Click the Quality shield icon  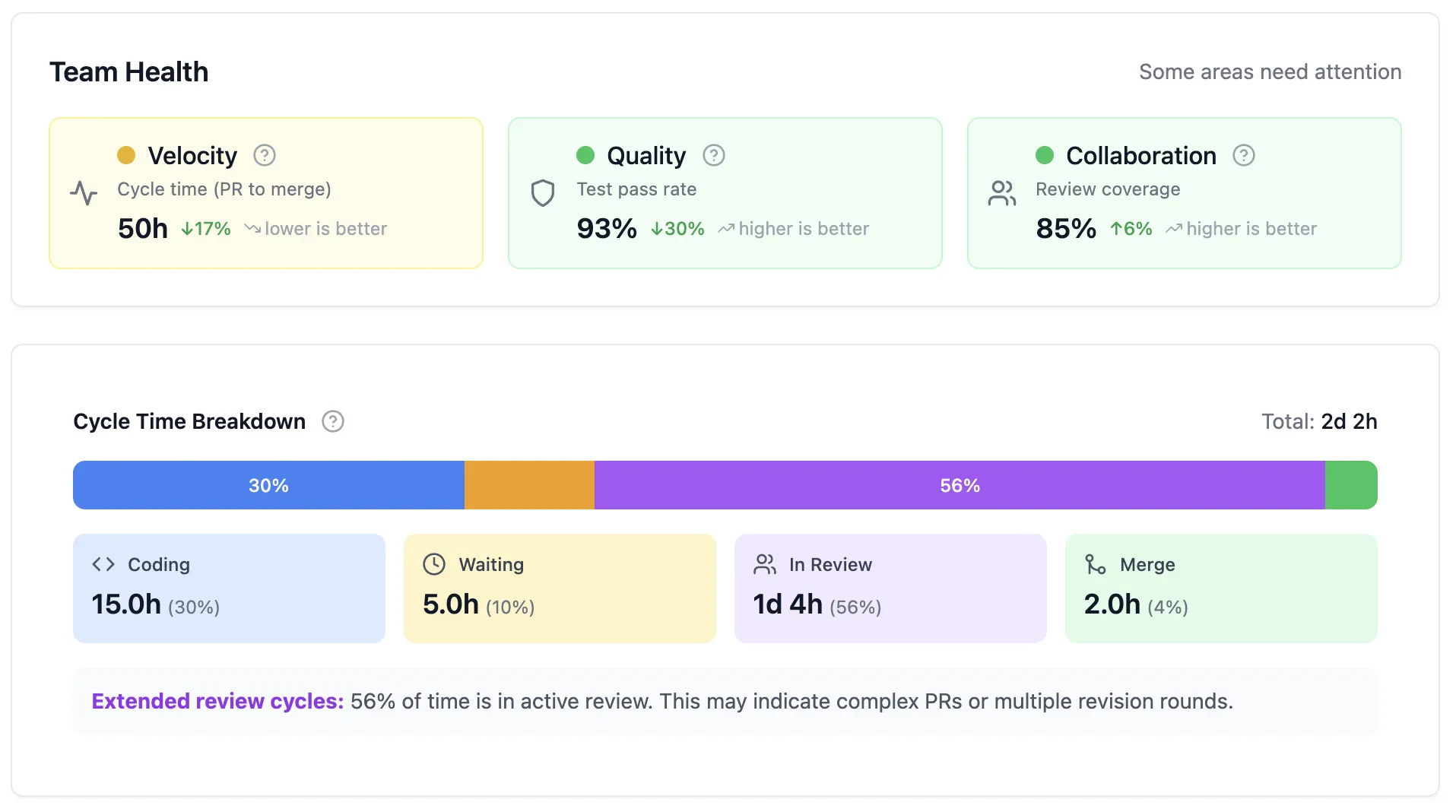pos(542,193)
